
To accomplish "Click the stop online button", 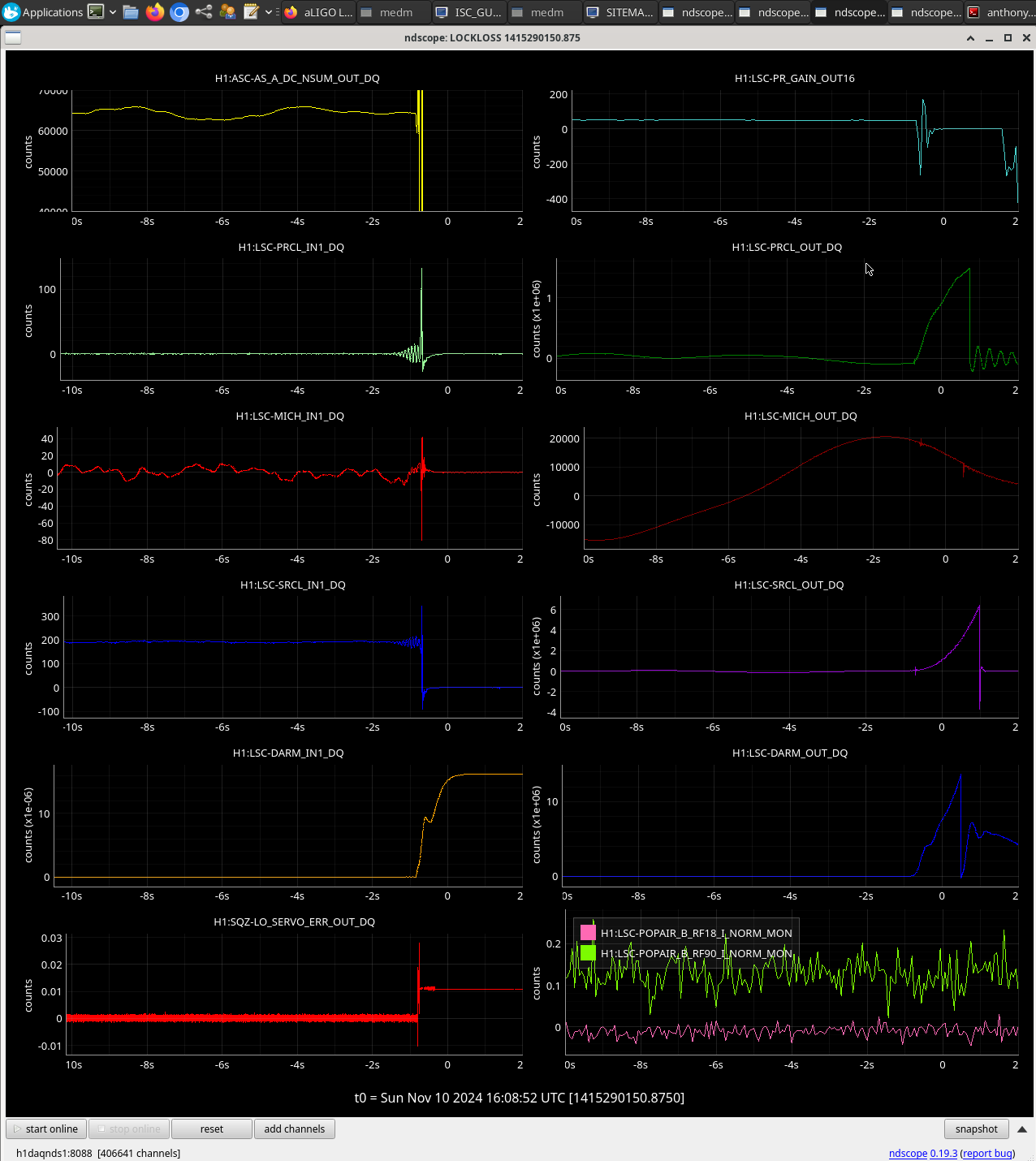I will (129, 1129).
